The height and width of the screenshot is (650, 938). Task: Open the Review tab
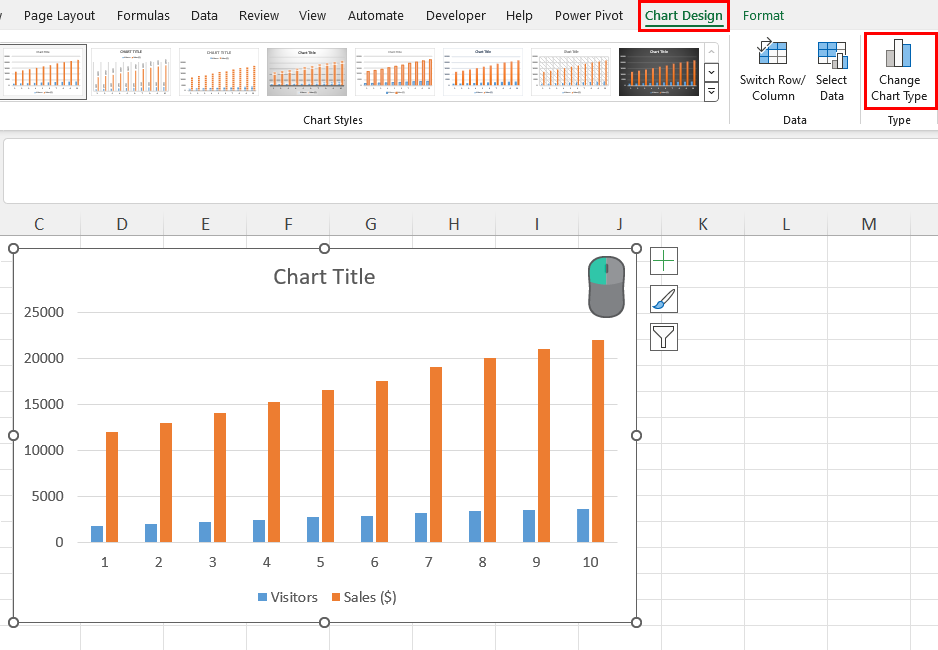(x=258, y=16)
